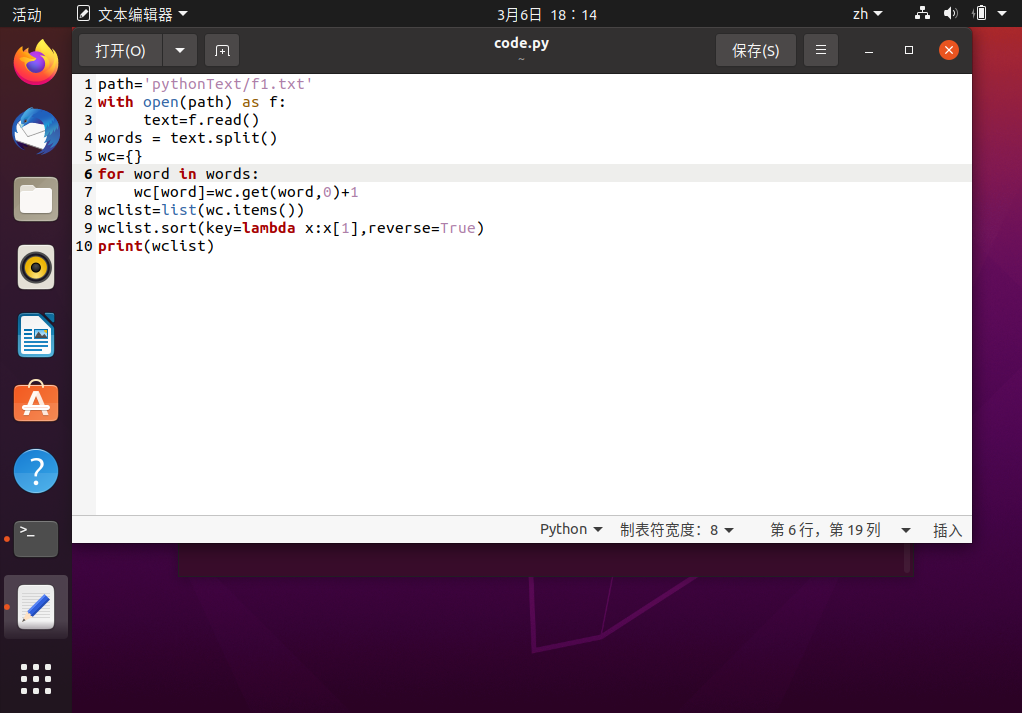Open the Python language selector
Image resolution: width=1022 pixels, height=713 pixels.
tap(571, 529)
